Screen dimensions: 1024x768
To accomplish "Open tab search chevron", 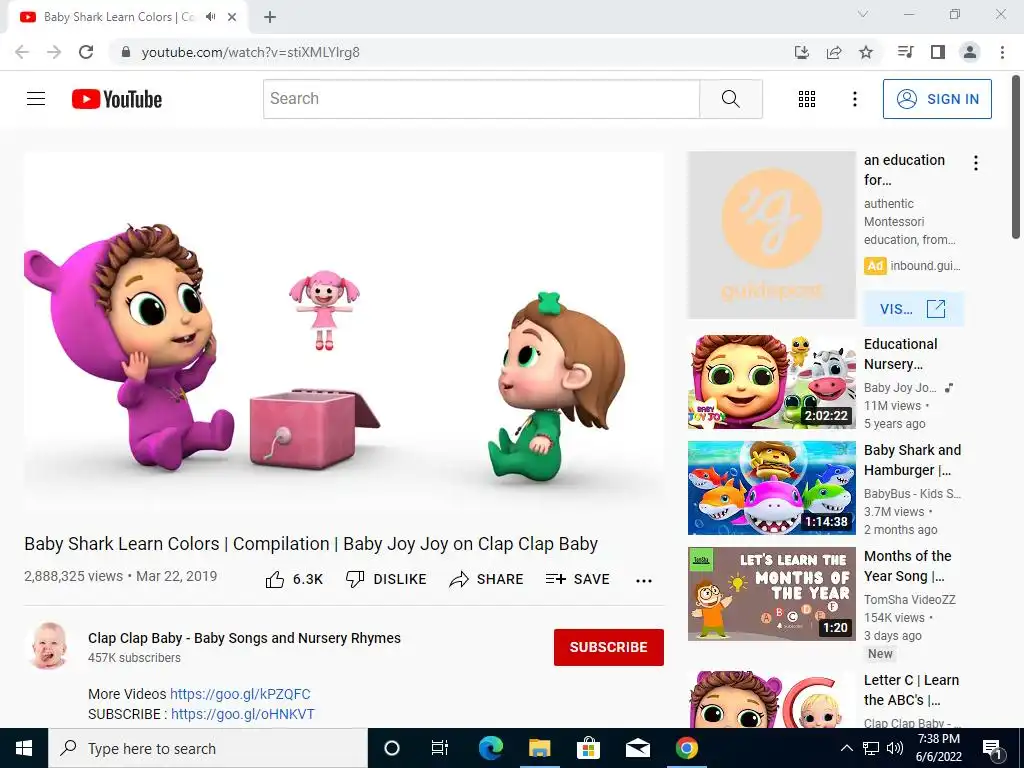I will pyautogui.click(x=863, y=14).
